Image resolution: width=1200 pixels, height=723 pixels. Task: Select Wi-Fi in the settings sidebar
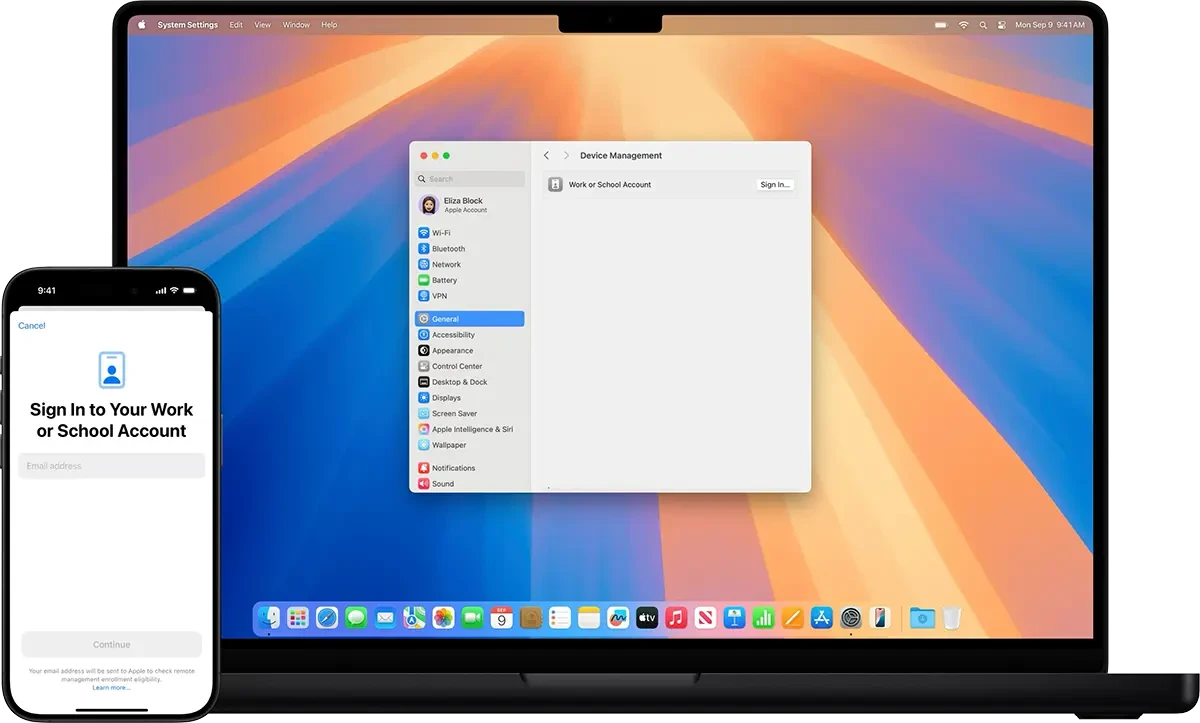click(469, 233)
